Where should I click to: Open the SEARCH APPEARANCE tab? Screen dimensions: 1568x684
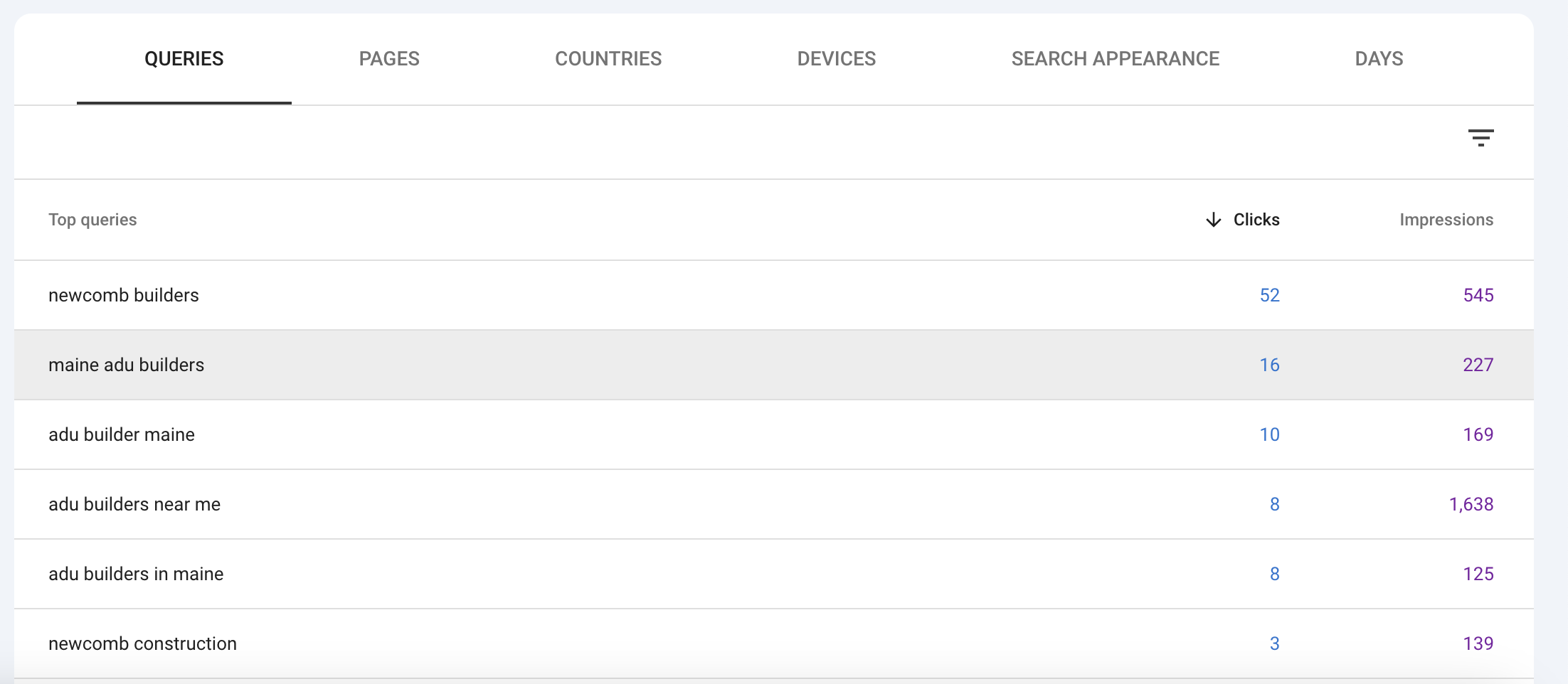[1116, 59]
